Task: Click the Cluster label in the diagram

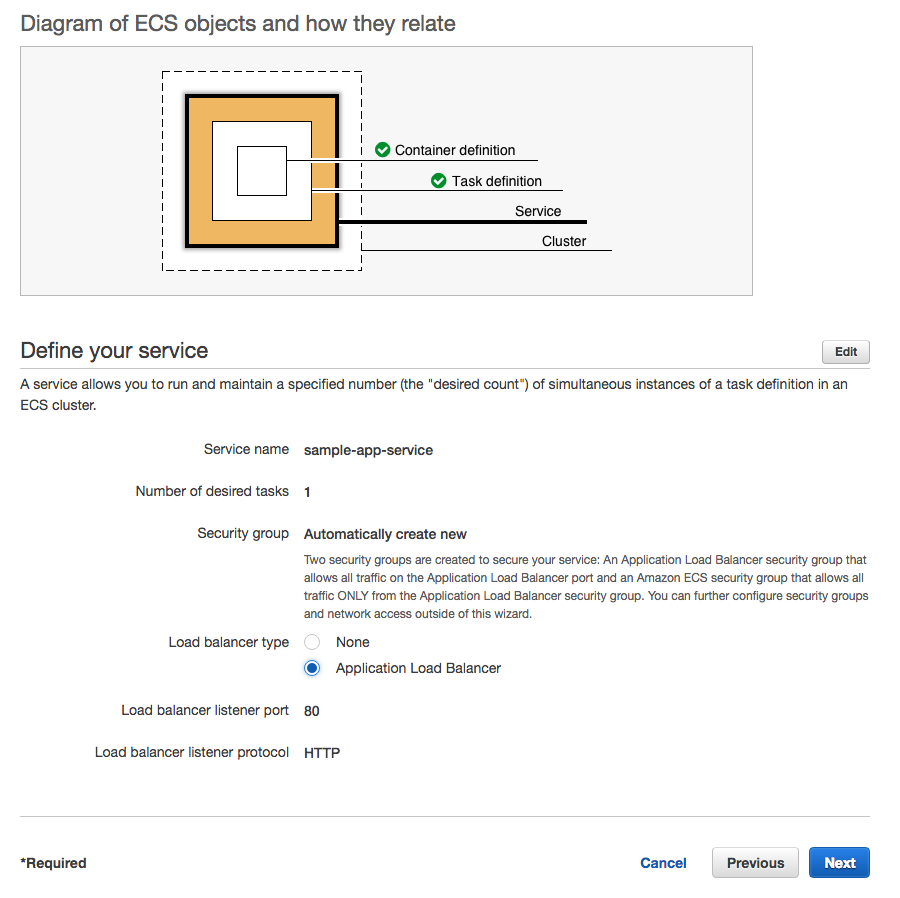Action: pos(564,241)
